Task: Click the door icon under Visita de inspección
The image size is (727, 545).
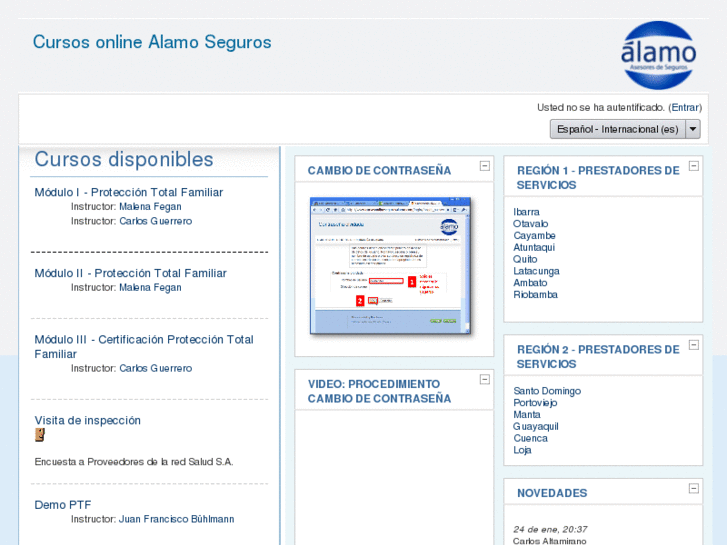Action: (40, 435)
